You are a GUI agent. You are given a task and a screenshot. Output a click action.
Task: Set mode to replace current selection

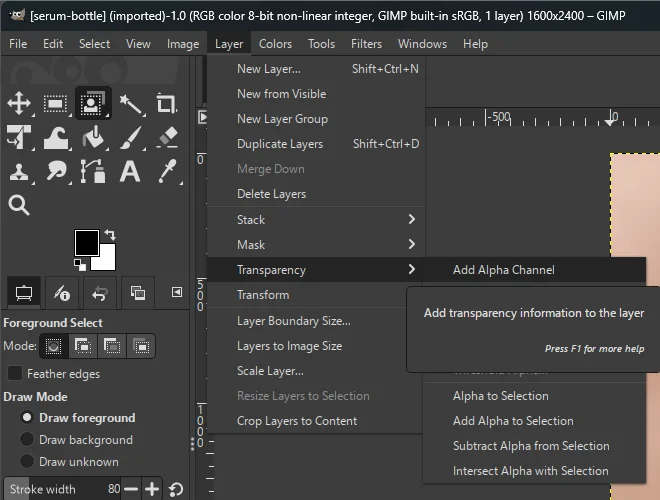tap(53, 346)
